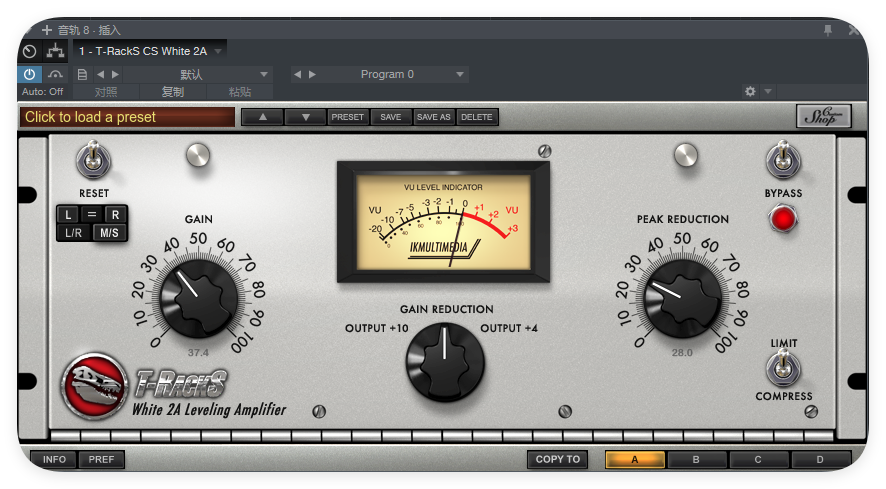The image size is (886, 489).
Task: Select the next program with the right arrow by Program 0
Action: [312, 74]
